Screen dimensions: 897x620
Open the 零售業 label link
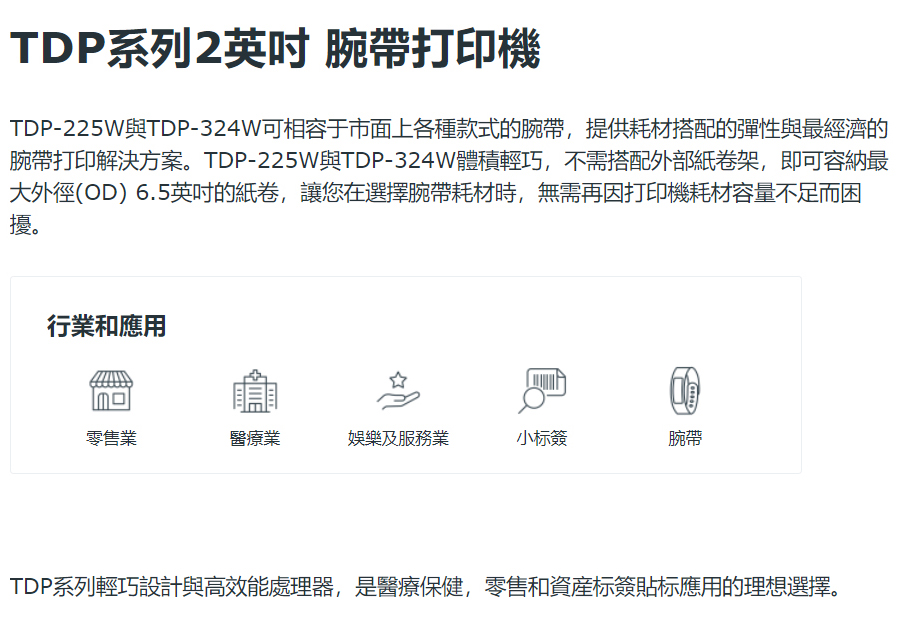pyautogui.click(x=111, y=438)
